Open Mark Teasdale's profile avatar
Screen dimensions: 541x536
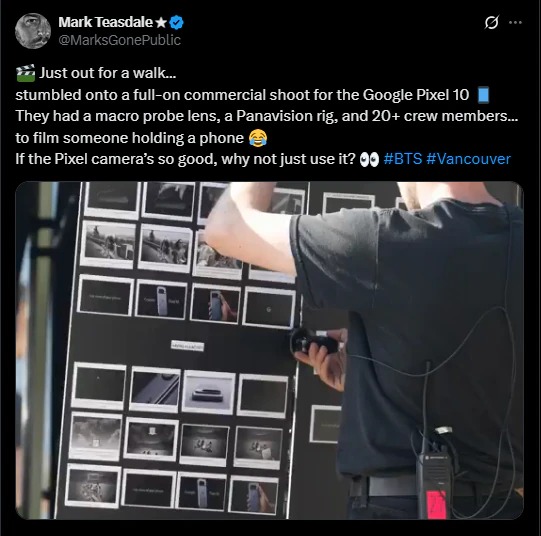pyautogui.click(x=33, y=31)
